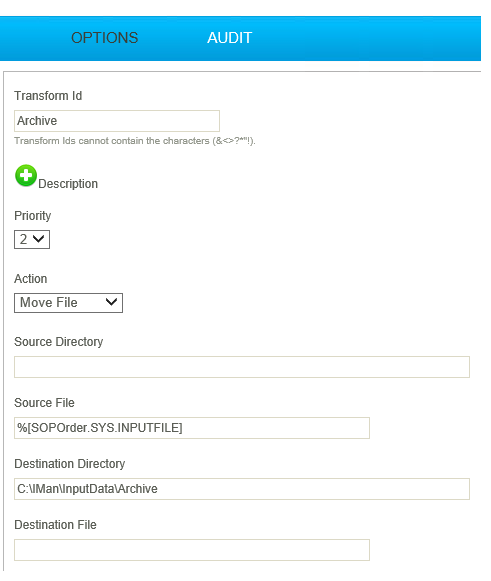Viewport: 491px width, 581px height.
Task: Select the Source File field with %[SOPOrder.SYS.INPUTFILE]
Action: 192,428
